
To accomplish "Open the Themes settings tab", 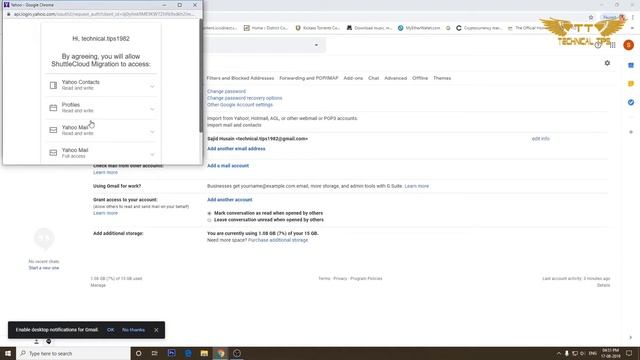I will click(x=442, y=78).
